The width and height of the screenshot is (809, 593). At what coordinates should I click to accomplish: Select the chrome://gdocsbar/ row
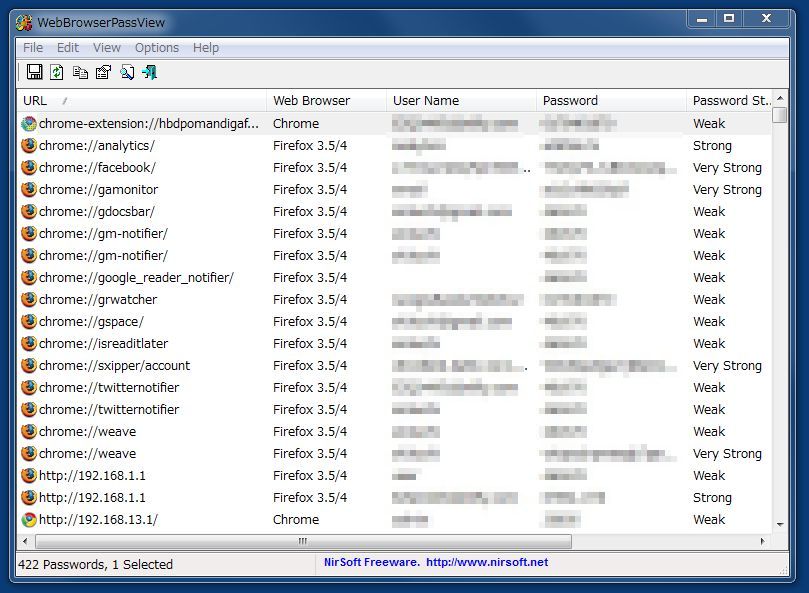click(395, 212)
